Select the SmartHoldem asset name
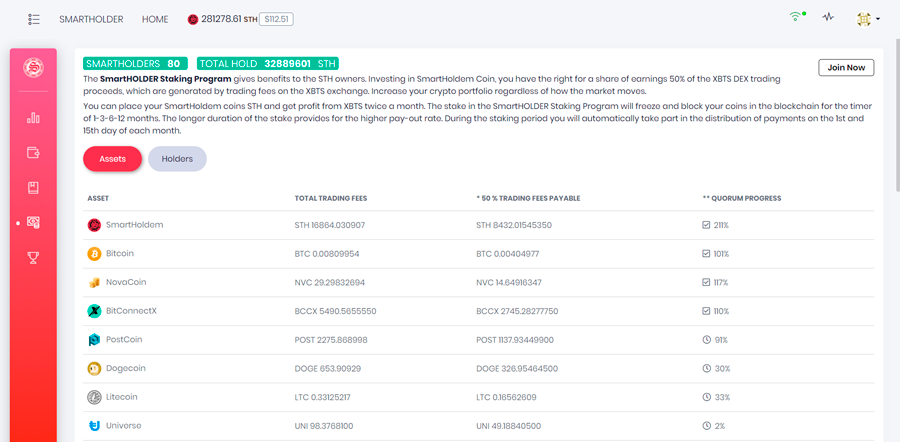The width and height of the screenshot is (900, 442). point(134,225)
